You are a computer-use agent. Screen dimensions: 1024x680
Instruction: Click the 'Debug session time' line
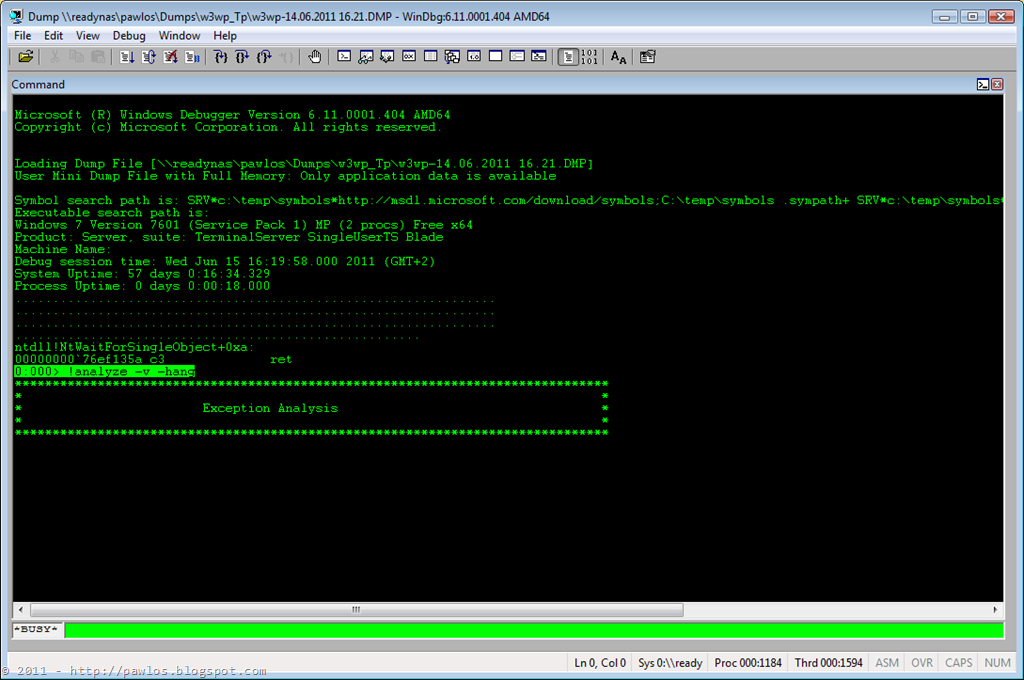pyautogui.click(x=225, y=261)
